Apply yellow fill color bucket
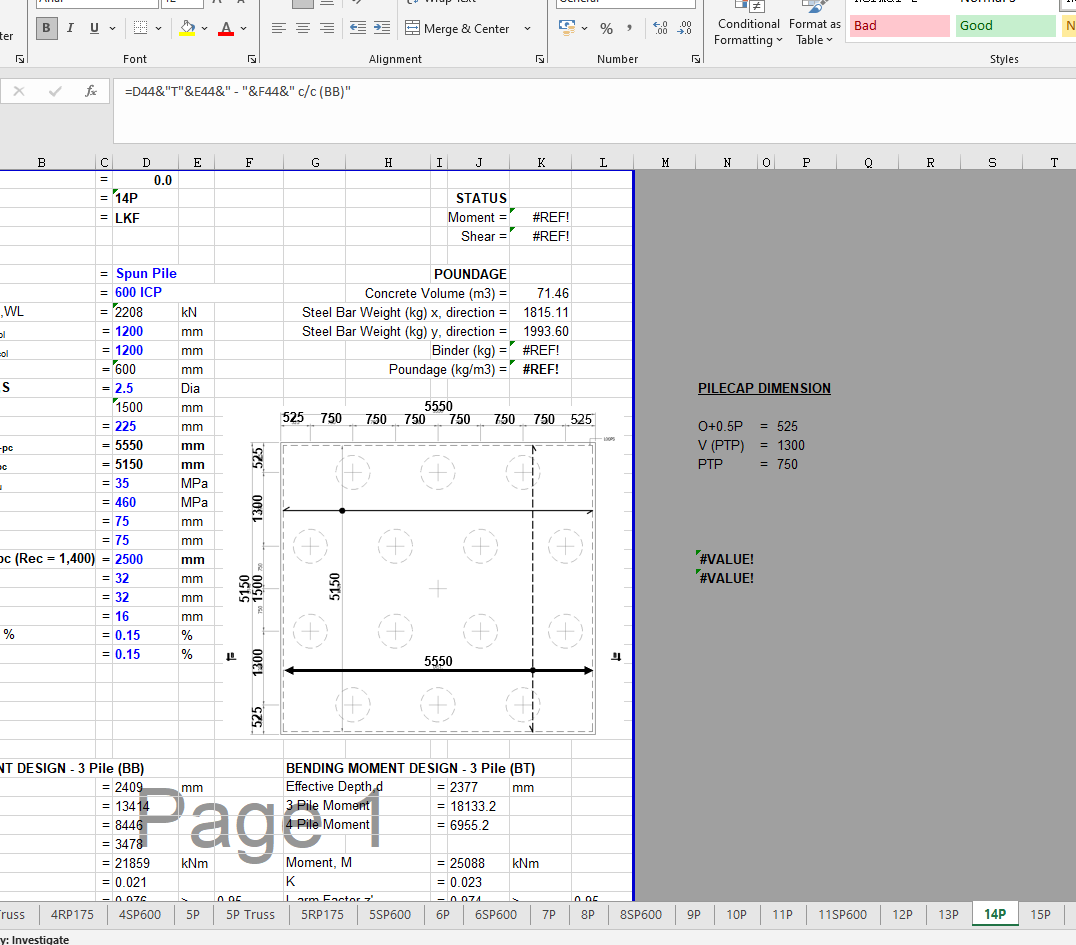The width and height of the screenshot is (1076, 945). coord(187,28)
